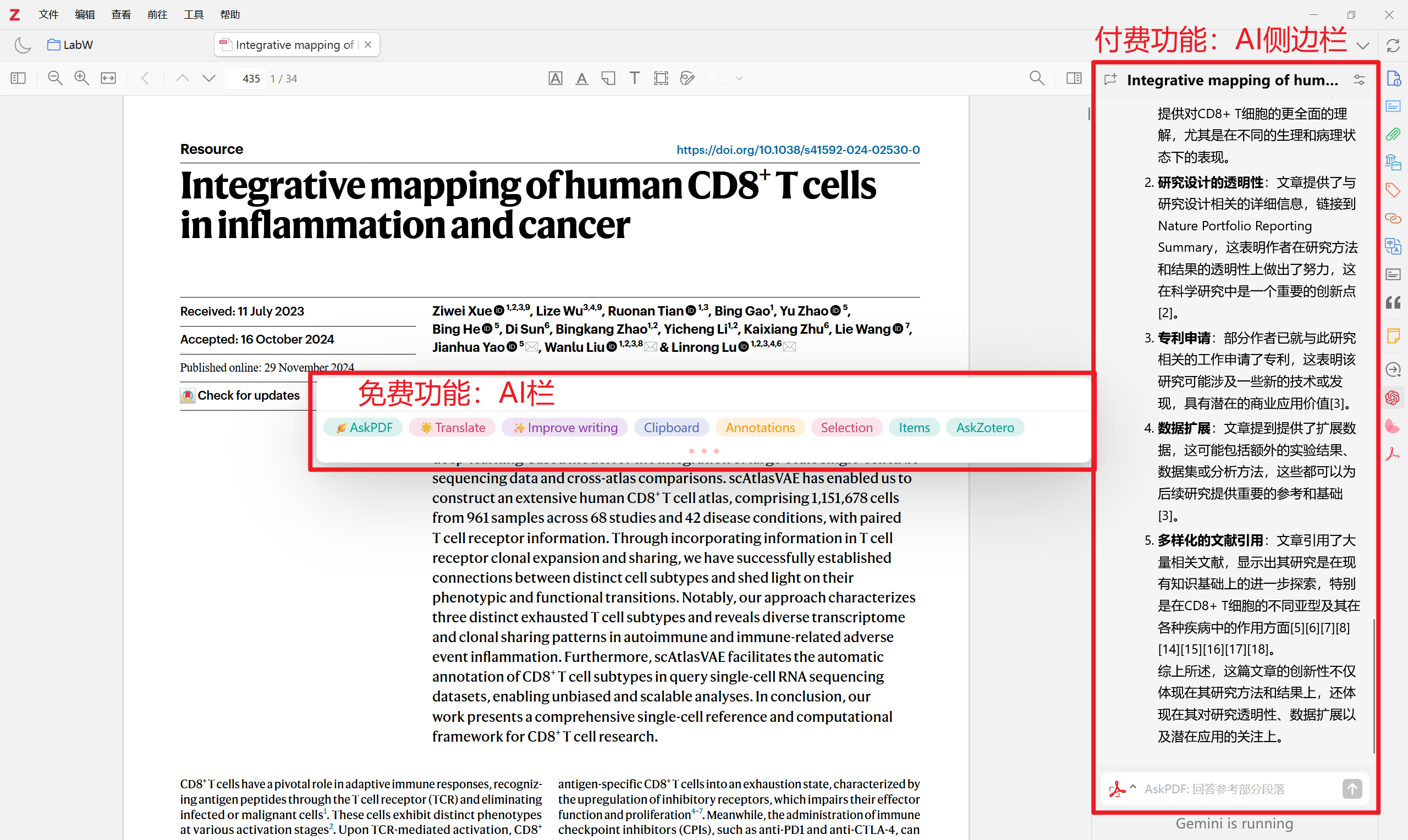Expand the AskPDF prompt selector caret

click(x=1134, y=787)
